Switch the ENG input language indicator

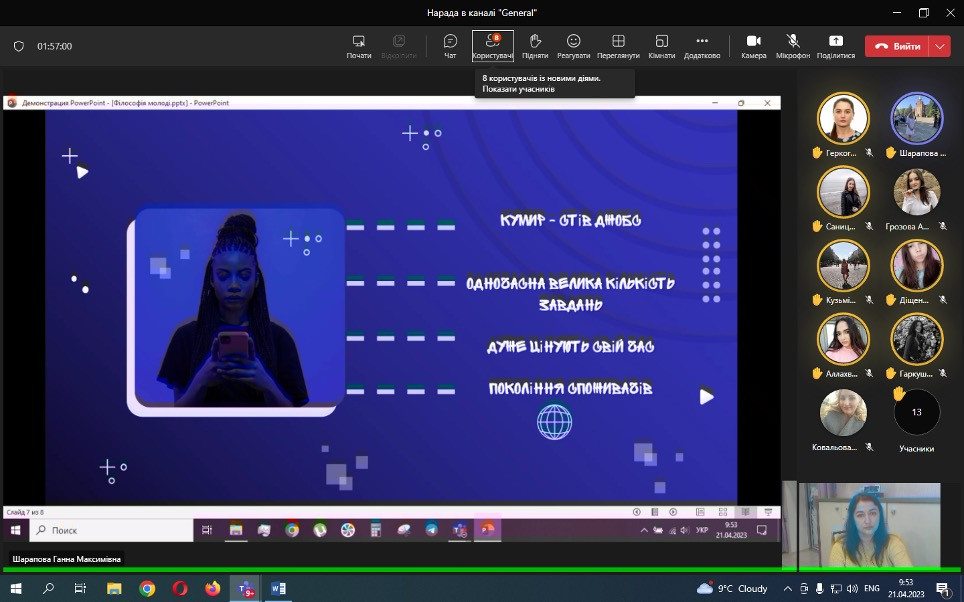pyautogui.click(x=872, y=588)
